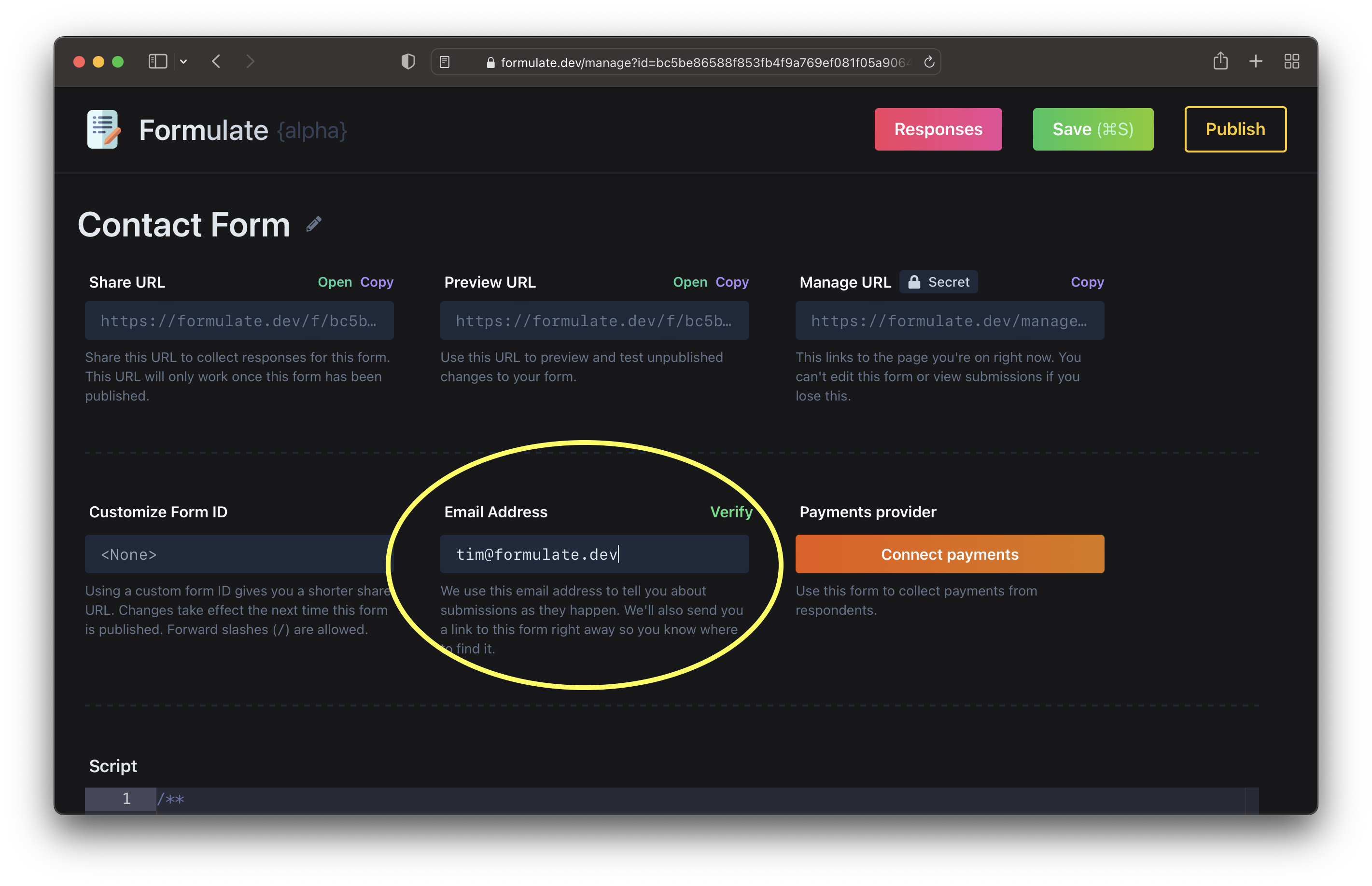Click the Connect payments button
This screenshot has width=1372, height=886.
pos(949,554)
